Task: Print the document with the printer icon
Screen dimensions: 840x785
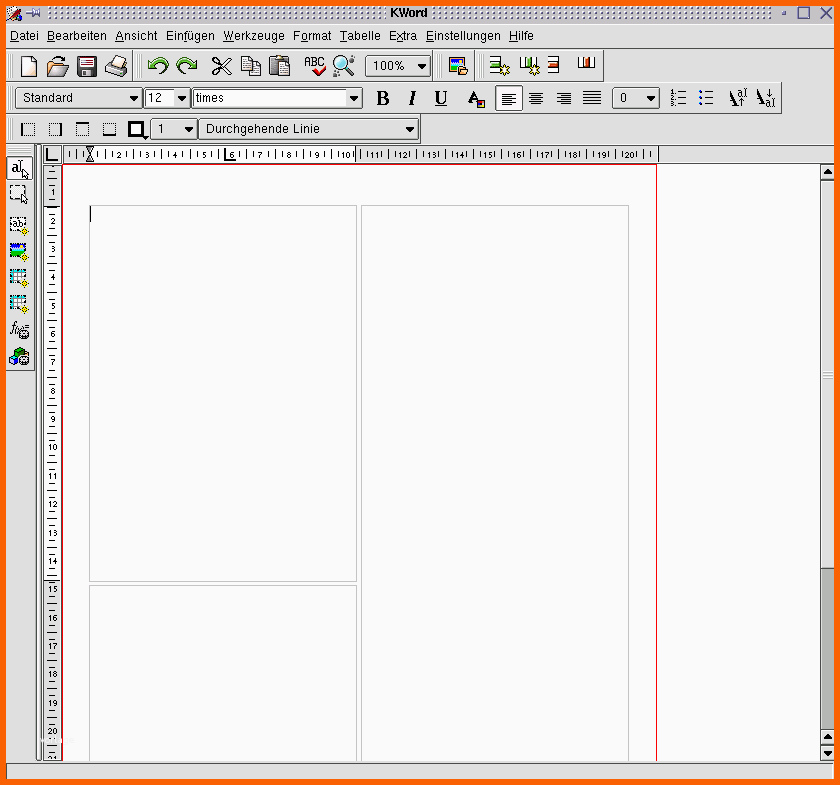Action: (x=116, y=66)
